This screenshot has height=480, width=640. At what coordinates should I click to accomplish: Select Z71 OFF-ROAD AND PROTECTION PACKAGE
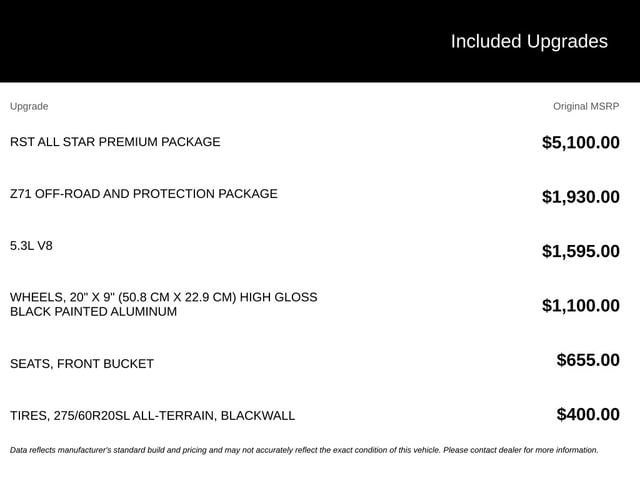click(x=144, y=193)
